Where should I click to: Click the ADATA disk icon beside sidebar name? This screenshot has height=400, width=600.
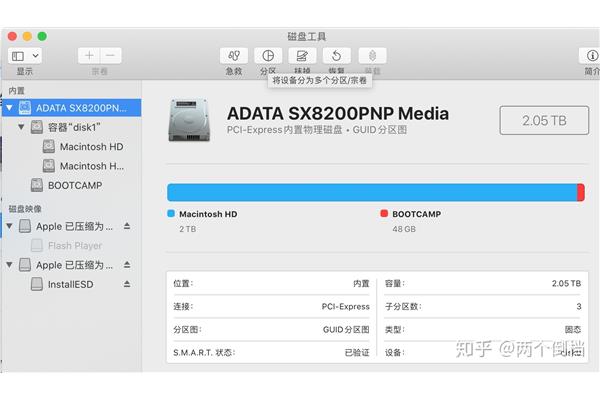tap(25, 108)
